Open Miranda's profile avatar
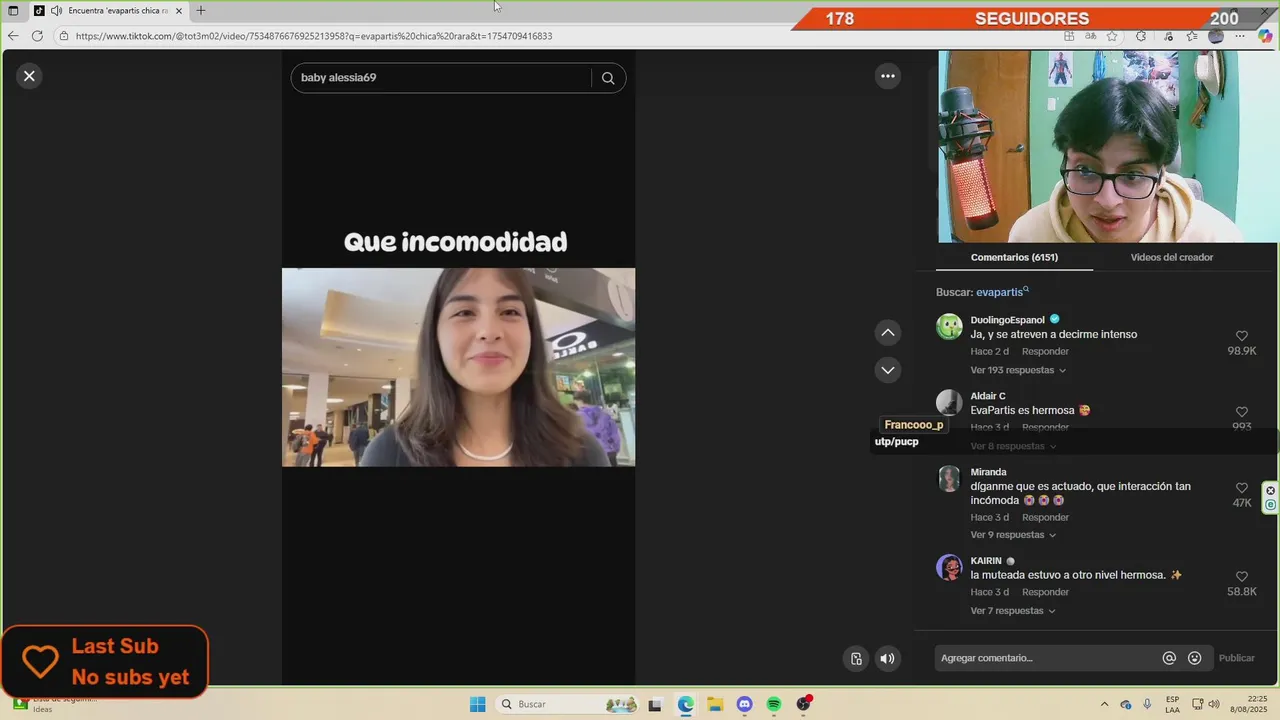Screen dimensions: 1280x720 click(x=949, y=479)
